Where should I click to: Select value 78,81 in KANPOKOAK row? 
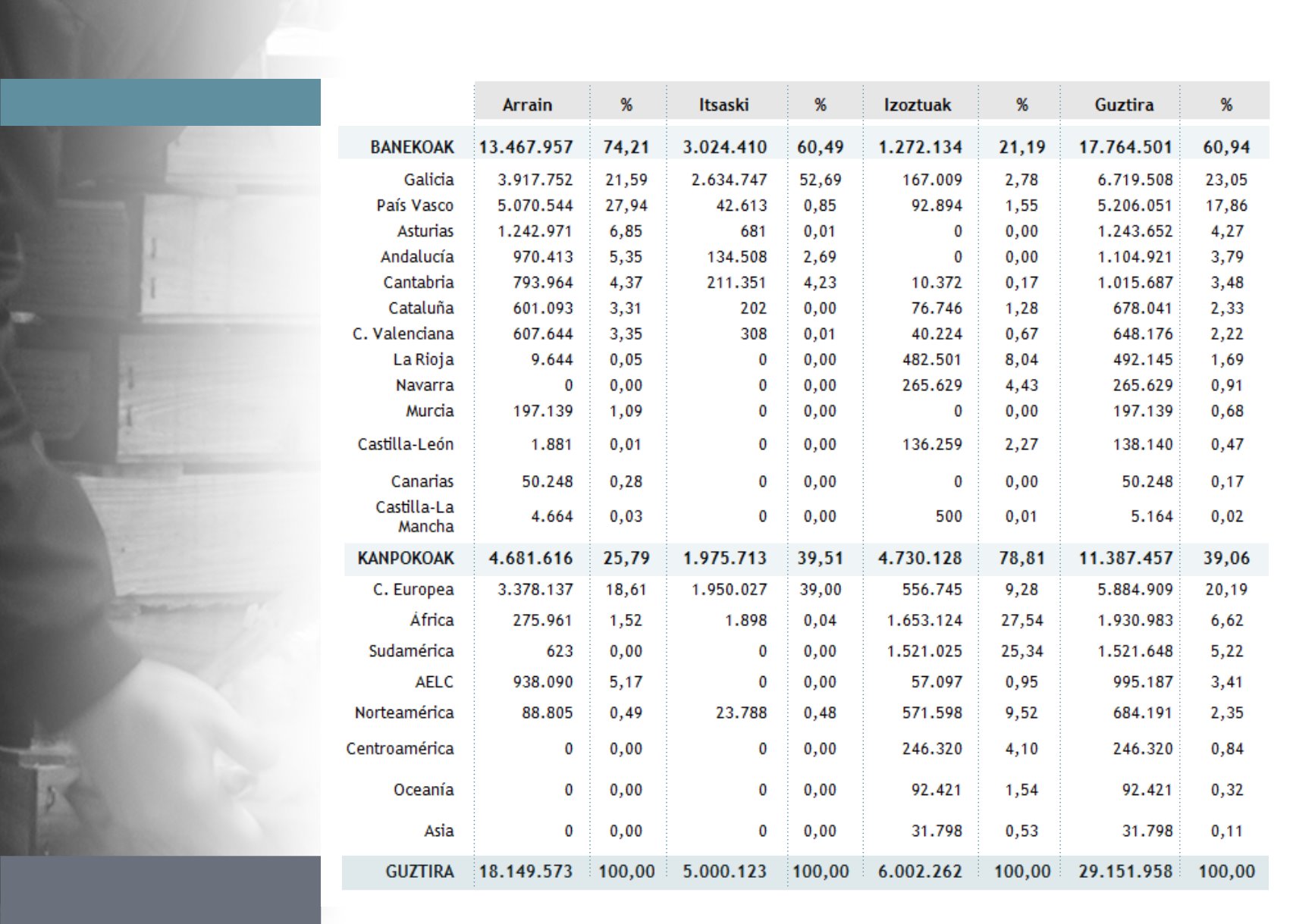(x=1022, y=559)
